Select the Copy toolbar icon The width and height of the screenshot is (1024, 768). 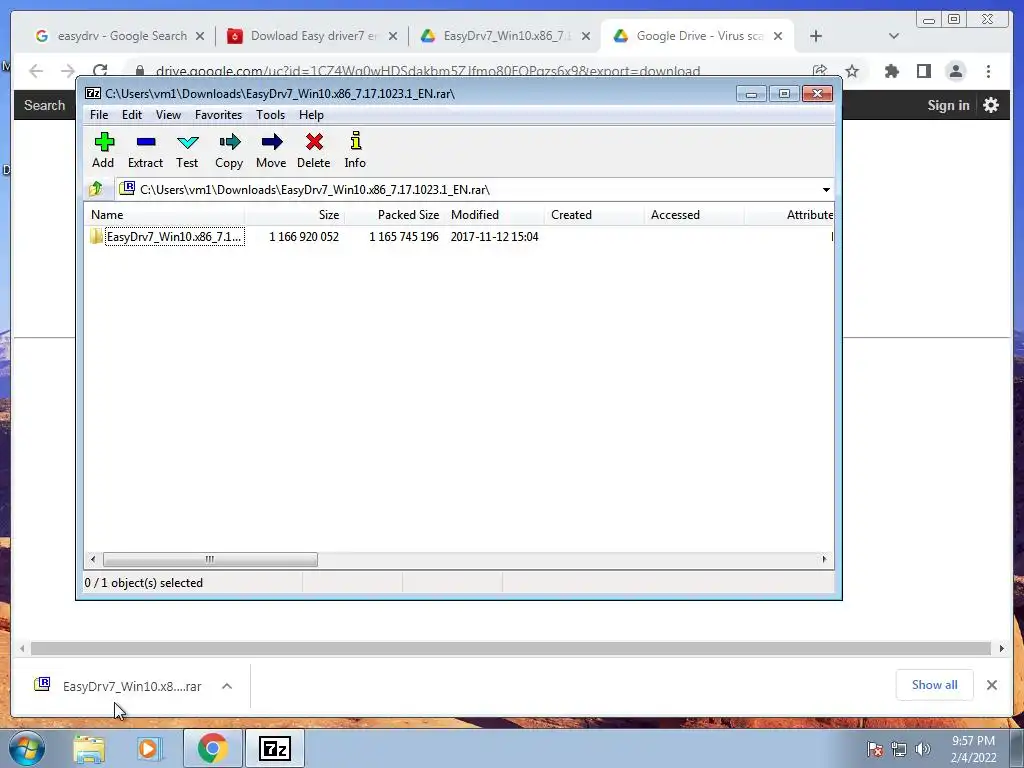click(229, 150)
